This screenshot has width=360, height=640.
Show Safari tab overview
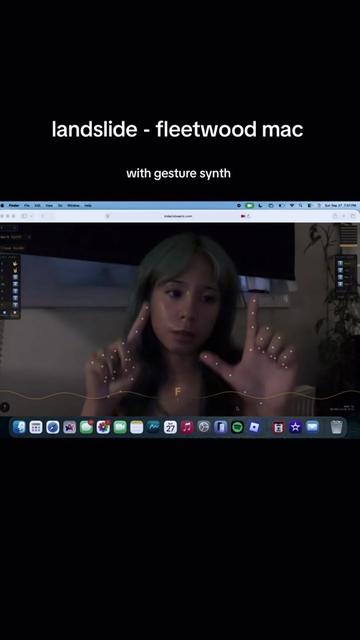click(353, 216)
